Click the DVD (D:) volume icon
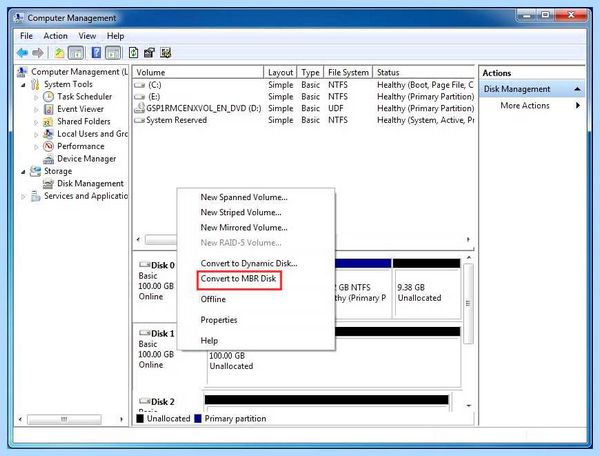This screenshot has height=456, width=600. tap(140, 108)
